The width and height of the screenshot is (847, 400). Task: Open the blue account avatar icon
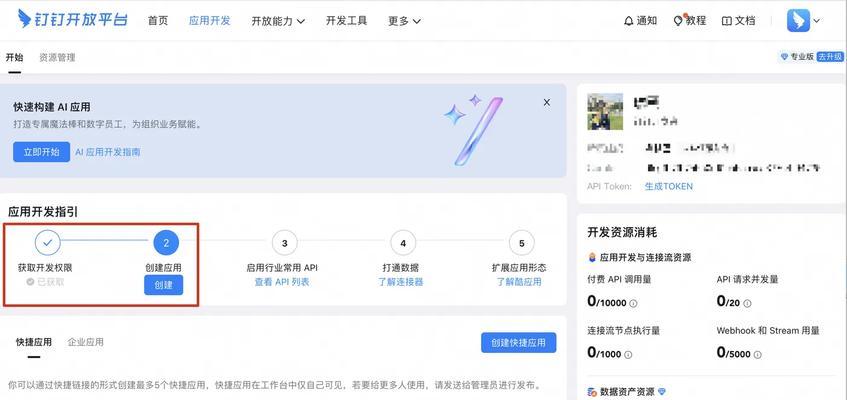coord(798,21)
